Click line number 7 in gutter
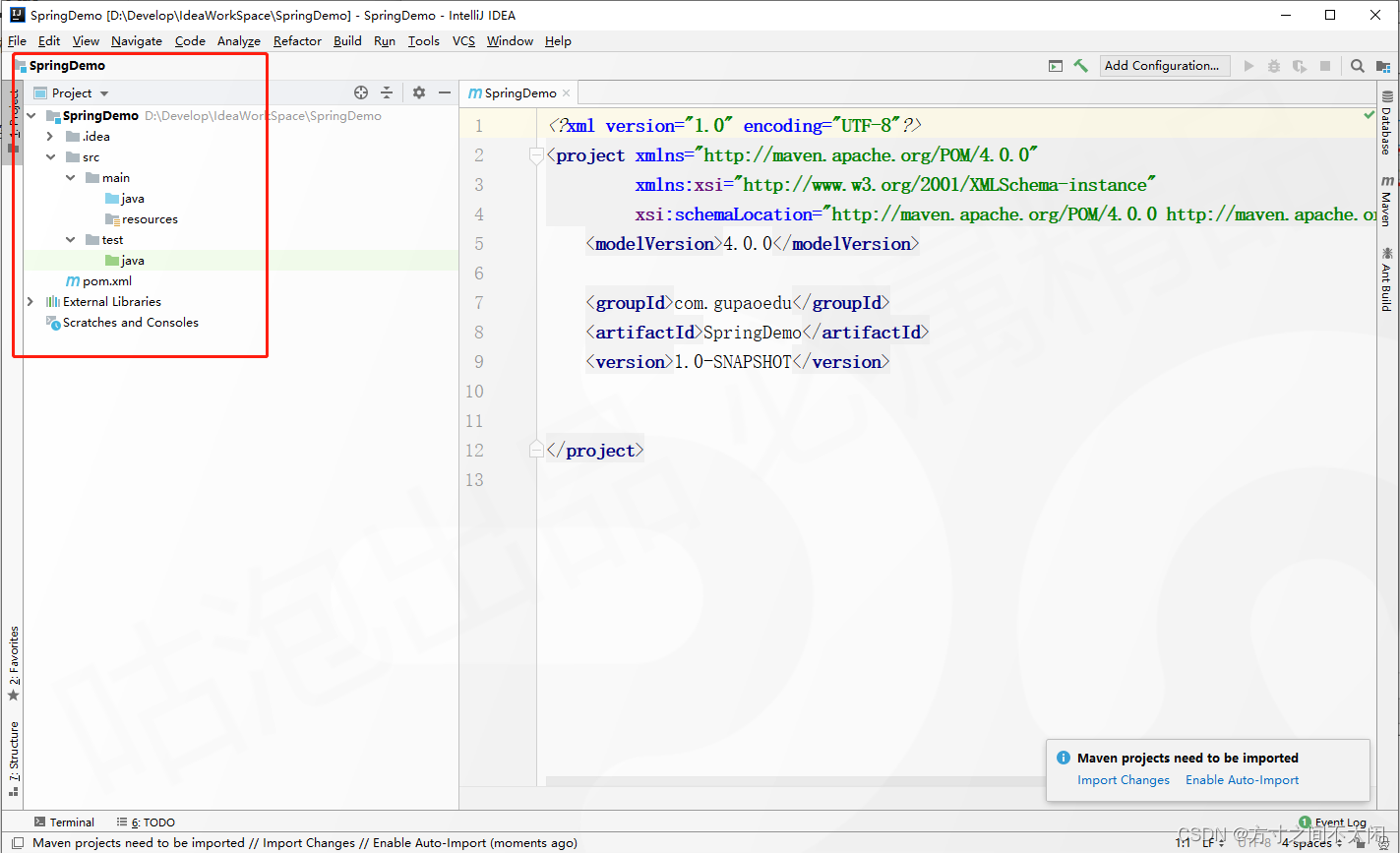The height and width of the screenshot is (853, 1400). 478,303
